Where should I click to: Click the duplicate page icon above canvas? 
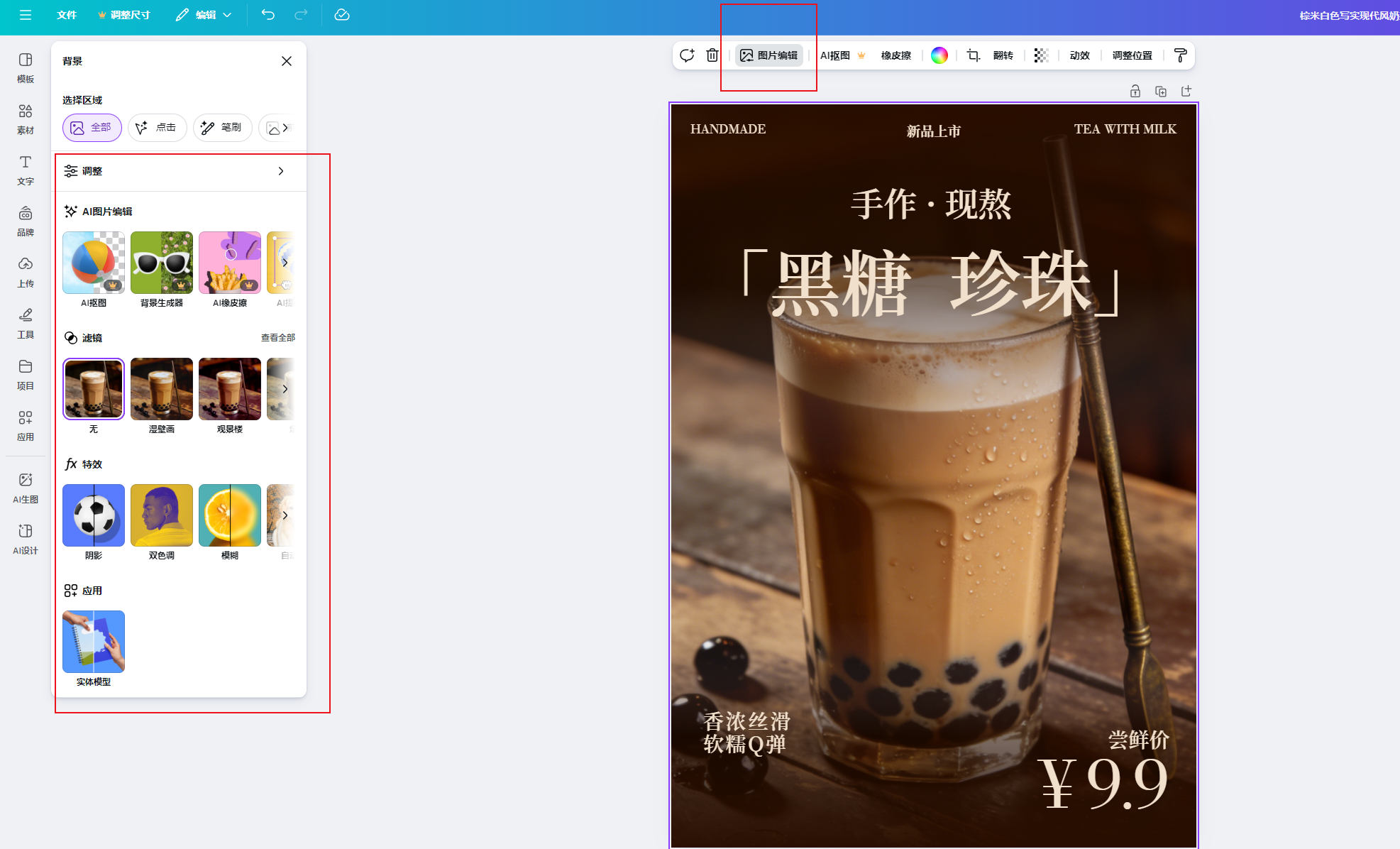pos(1161,91)
